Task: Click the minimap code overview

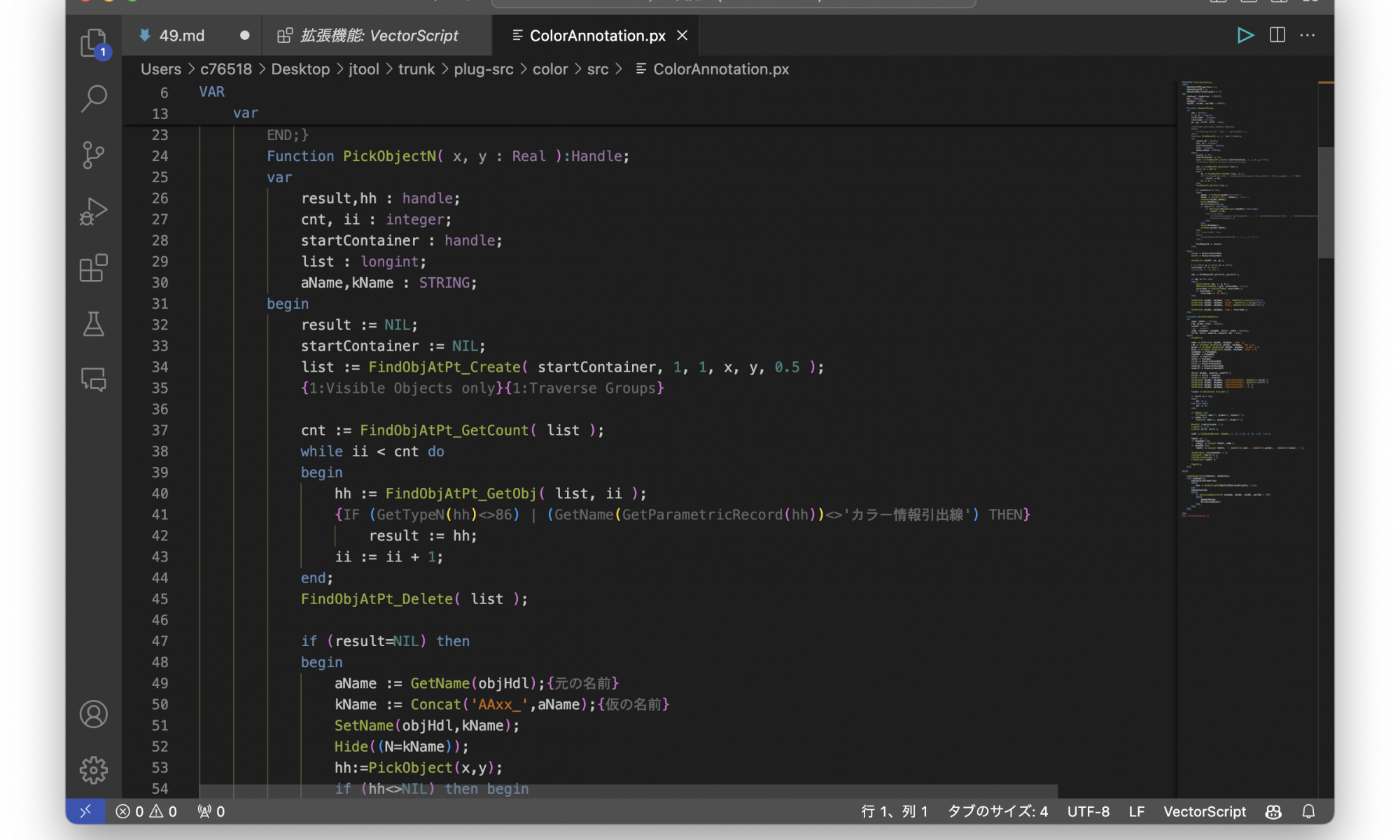Action: [1246, 301]
